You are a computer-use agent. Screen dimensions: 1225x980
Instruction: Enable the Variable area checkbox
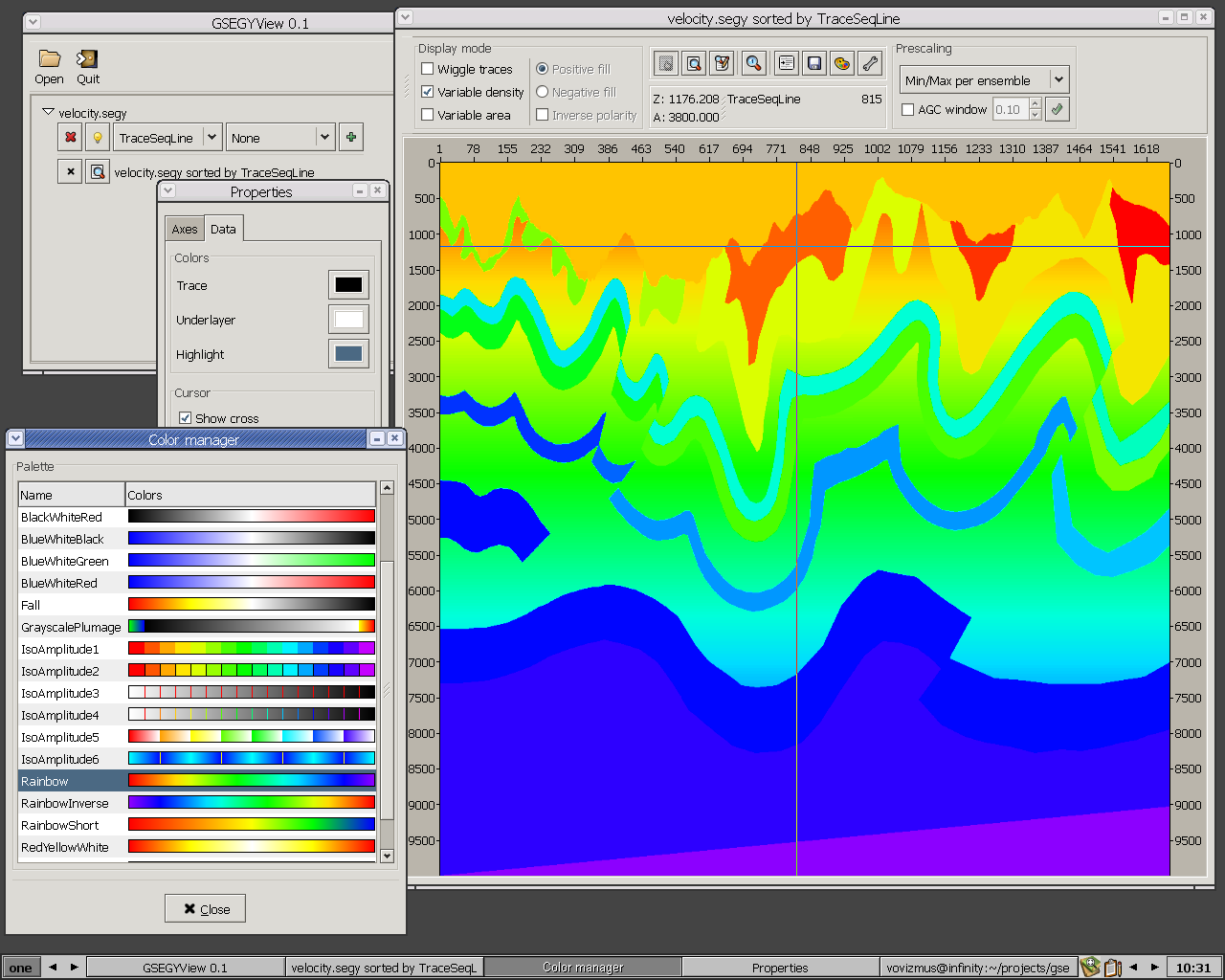coord(428,115)
